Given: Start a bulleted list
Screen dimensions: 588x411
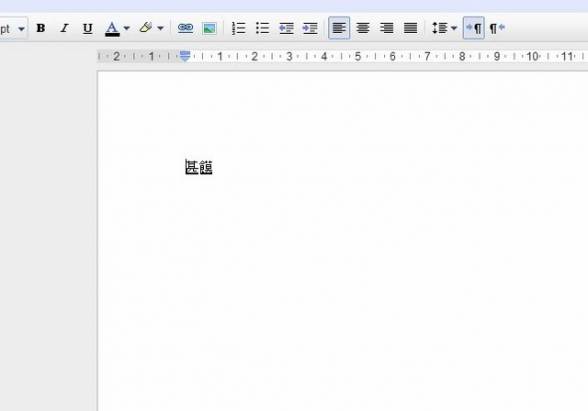Looking at the screenshot, I should click(x=262, y=28).
